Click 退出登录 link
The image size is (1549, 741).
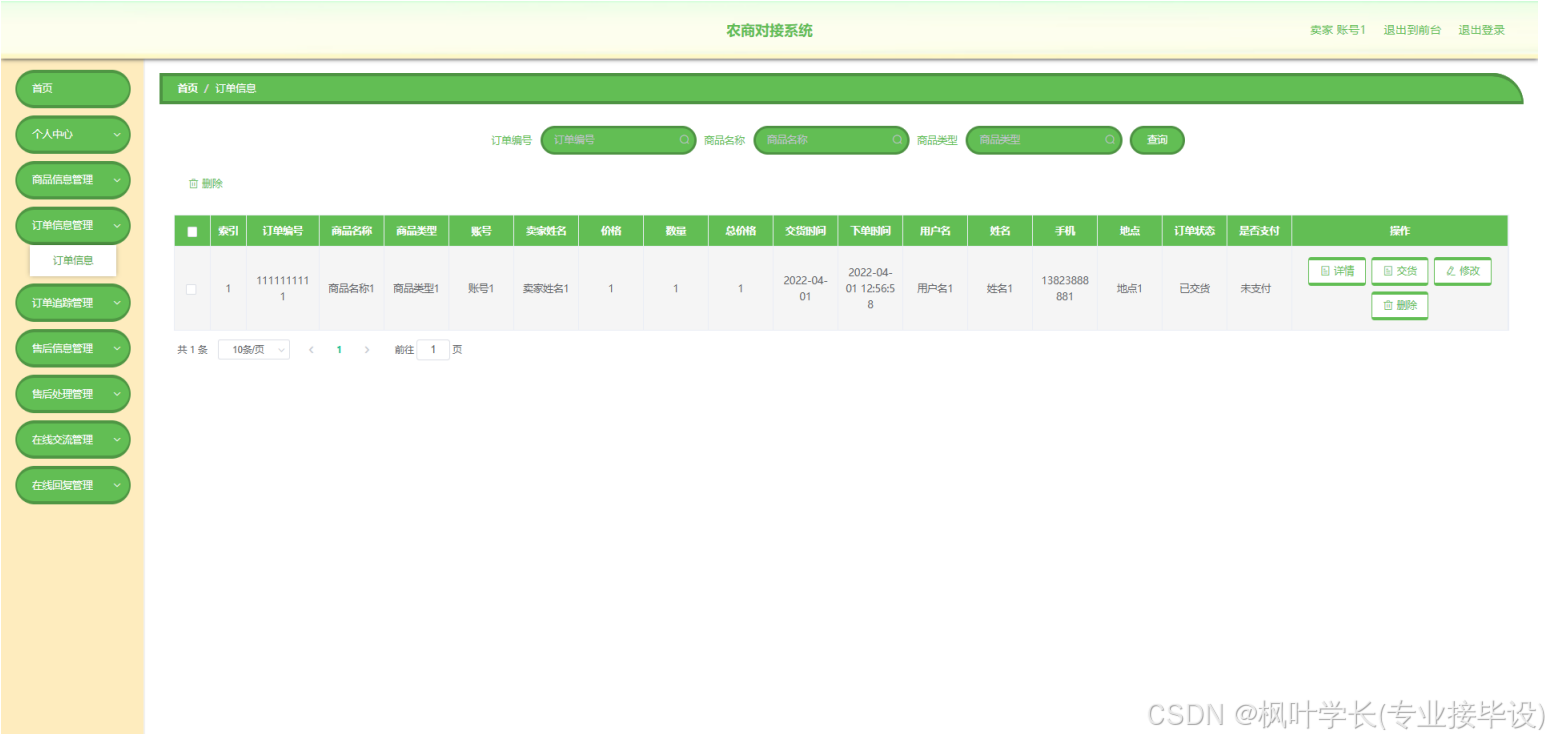pyautogui.click(x=1481, y=30)
